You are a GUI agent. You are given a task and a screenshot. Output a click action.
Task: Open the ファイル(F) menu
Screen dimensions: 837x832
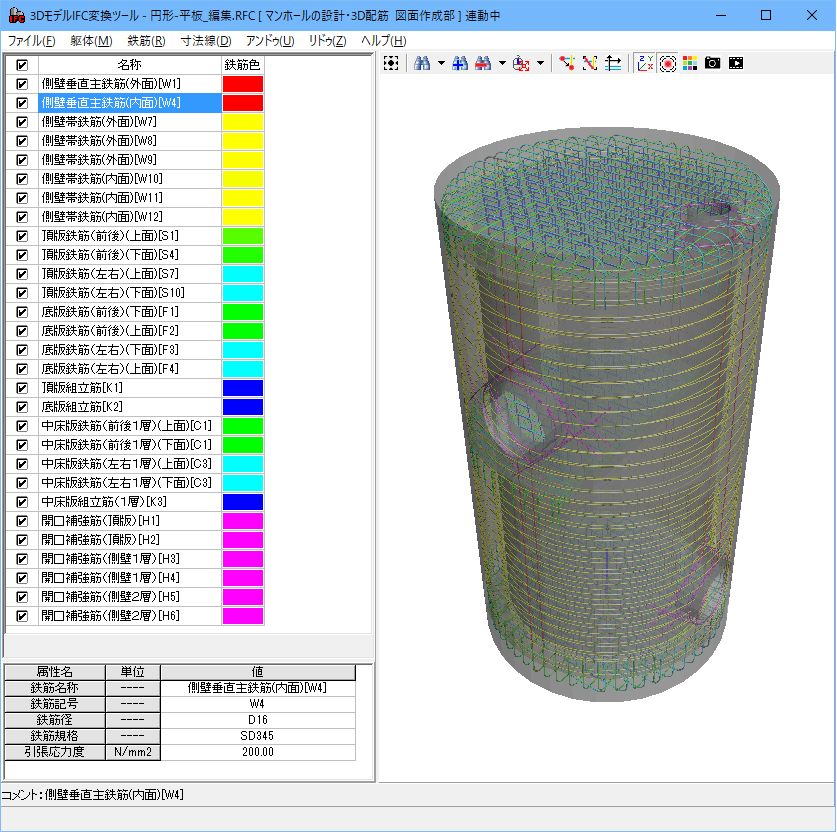point(31,41)
